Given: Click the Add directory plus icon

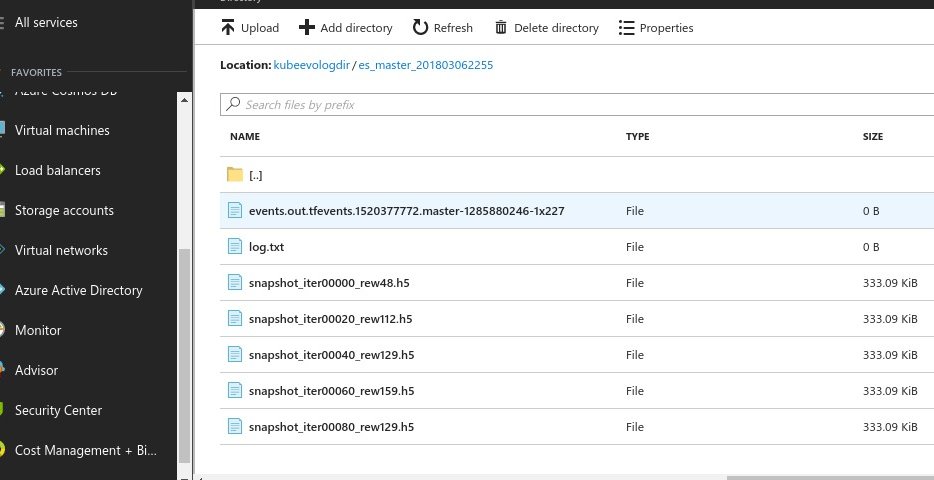Looking at the screenshot, I should [306, 27].
